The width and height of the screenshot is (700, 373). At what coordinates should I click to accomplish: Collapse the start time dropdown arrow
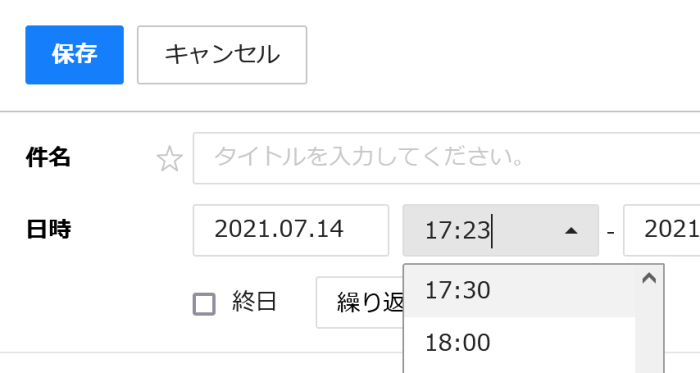(571, 231)
